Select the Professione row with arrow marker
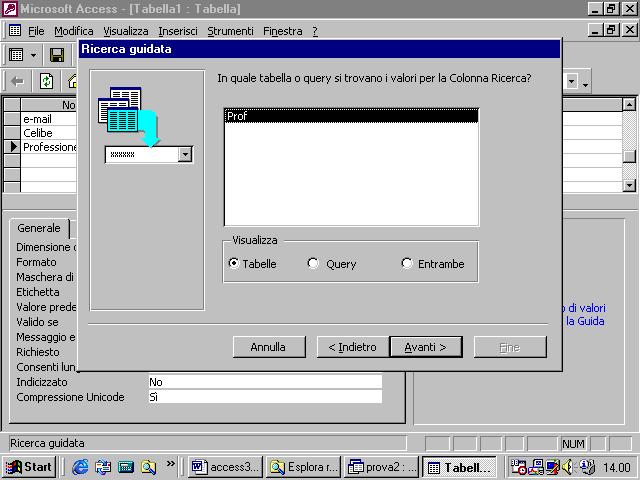 (x=12, y=147)
